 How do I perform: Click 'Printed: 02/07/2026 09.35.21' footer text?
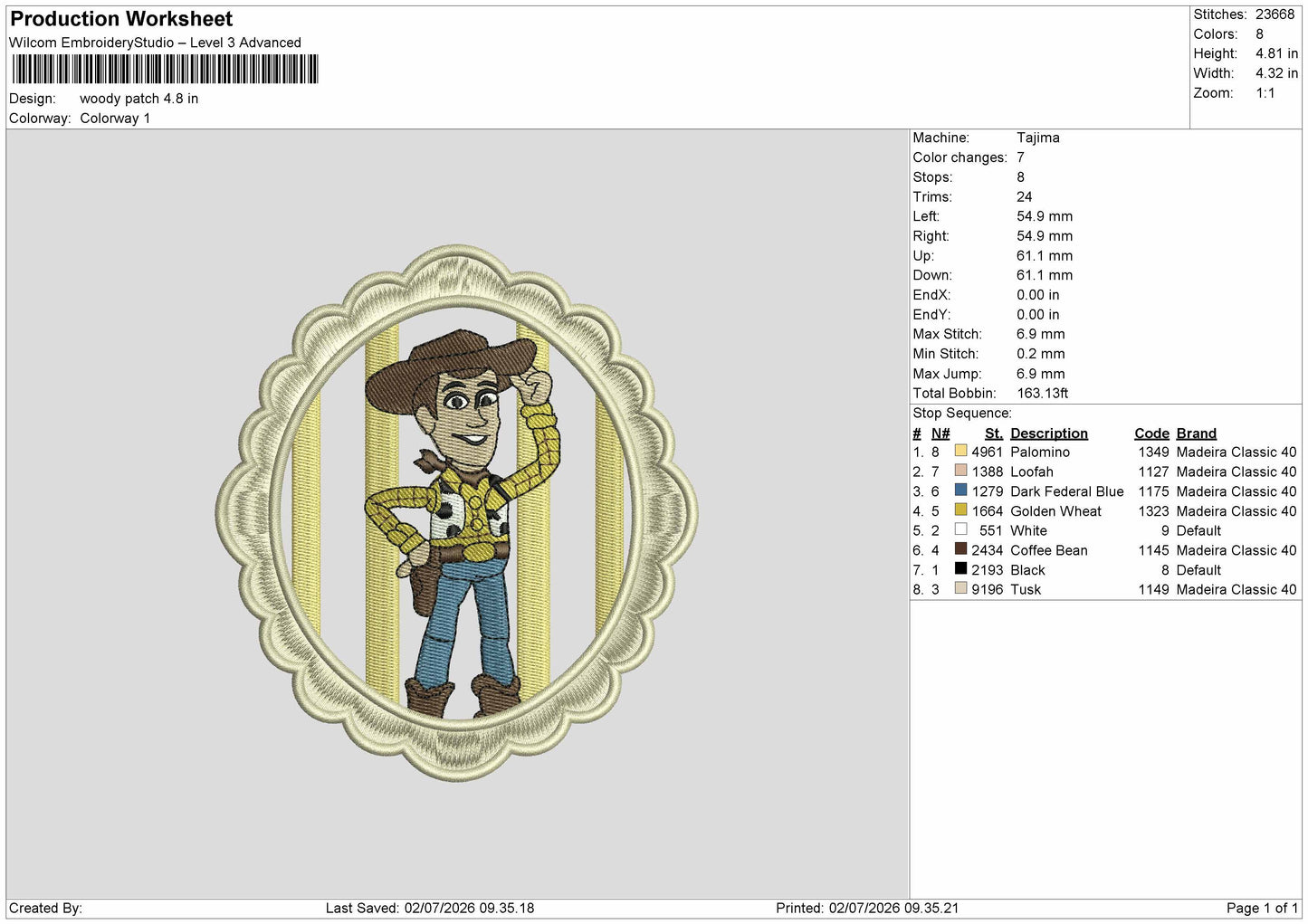(867, 908)
